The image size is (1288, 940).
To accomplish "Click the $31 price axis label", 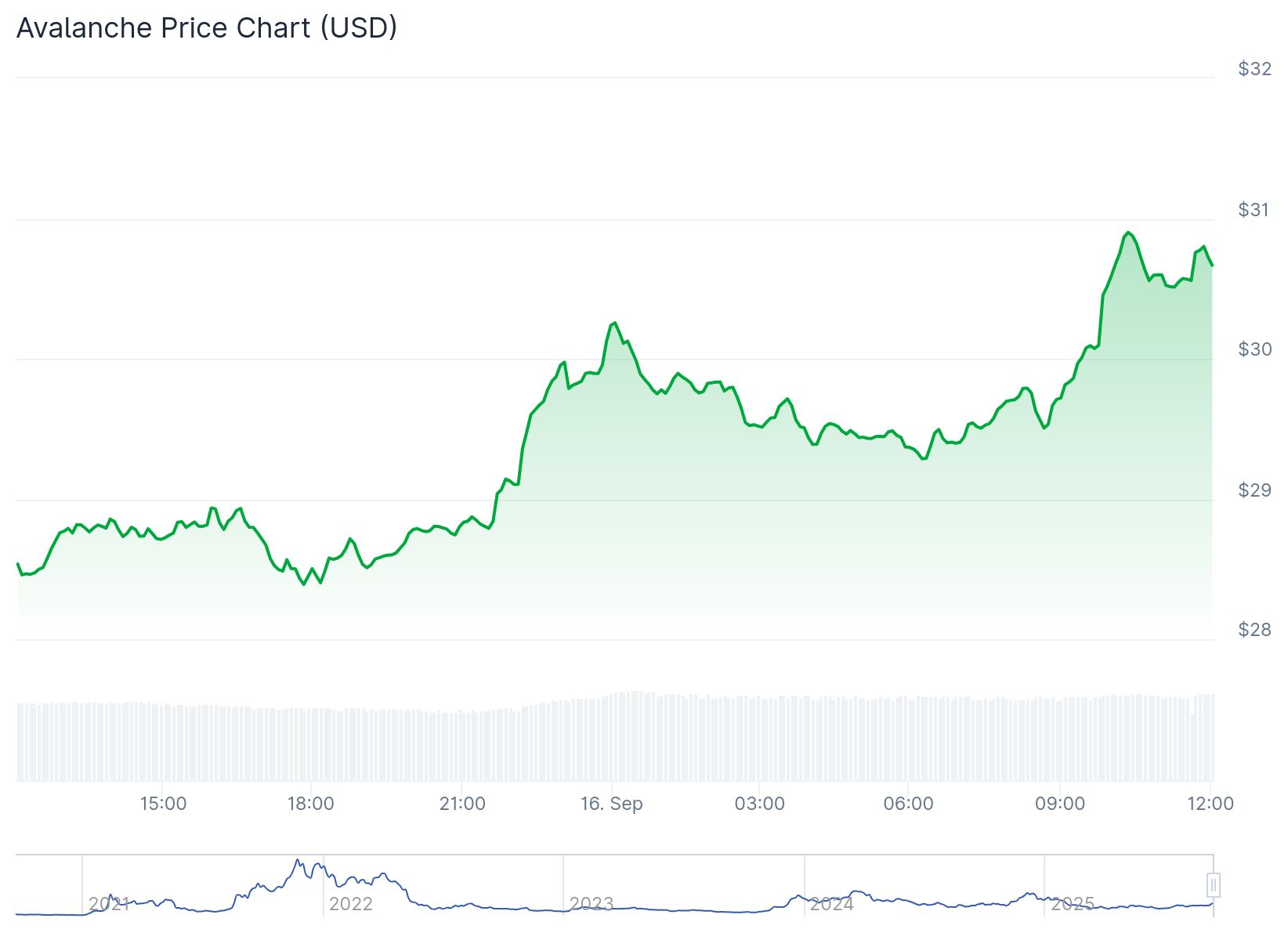I will pos(1254,209).
